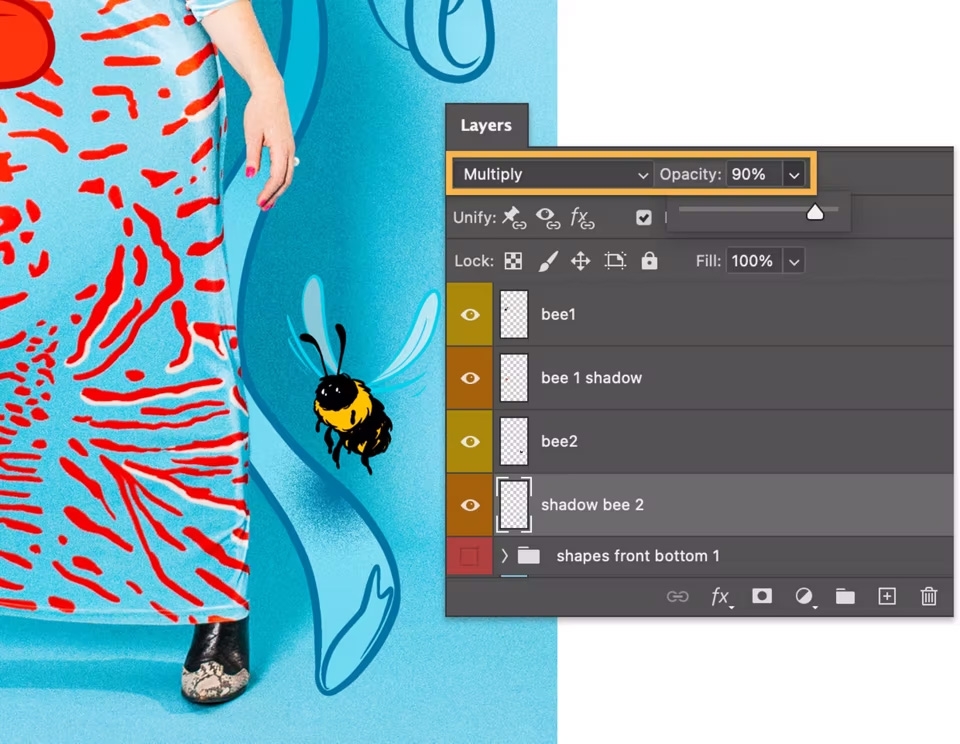Click the Unify layer visibility eye icon

coord(548,217)
